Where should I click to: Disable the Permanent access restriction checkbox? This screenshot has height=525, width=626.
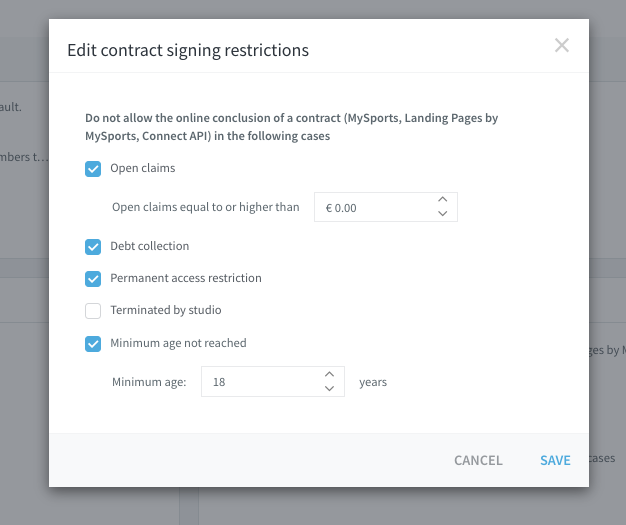(93, 279)
